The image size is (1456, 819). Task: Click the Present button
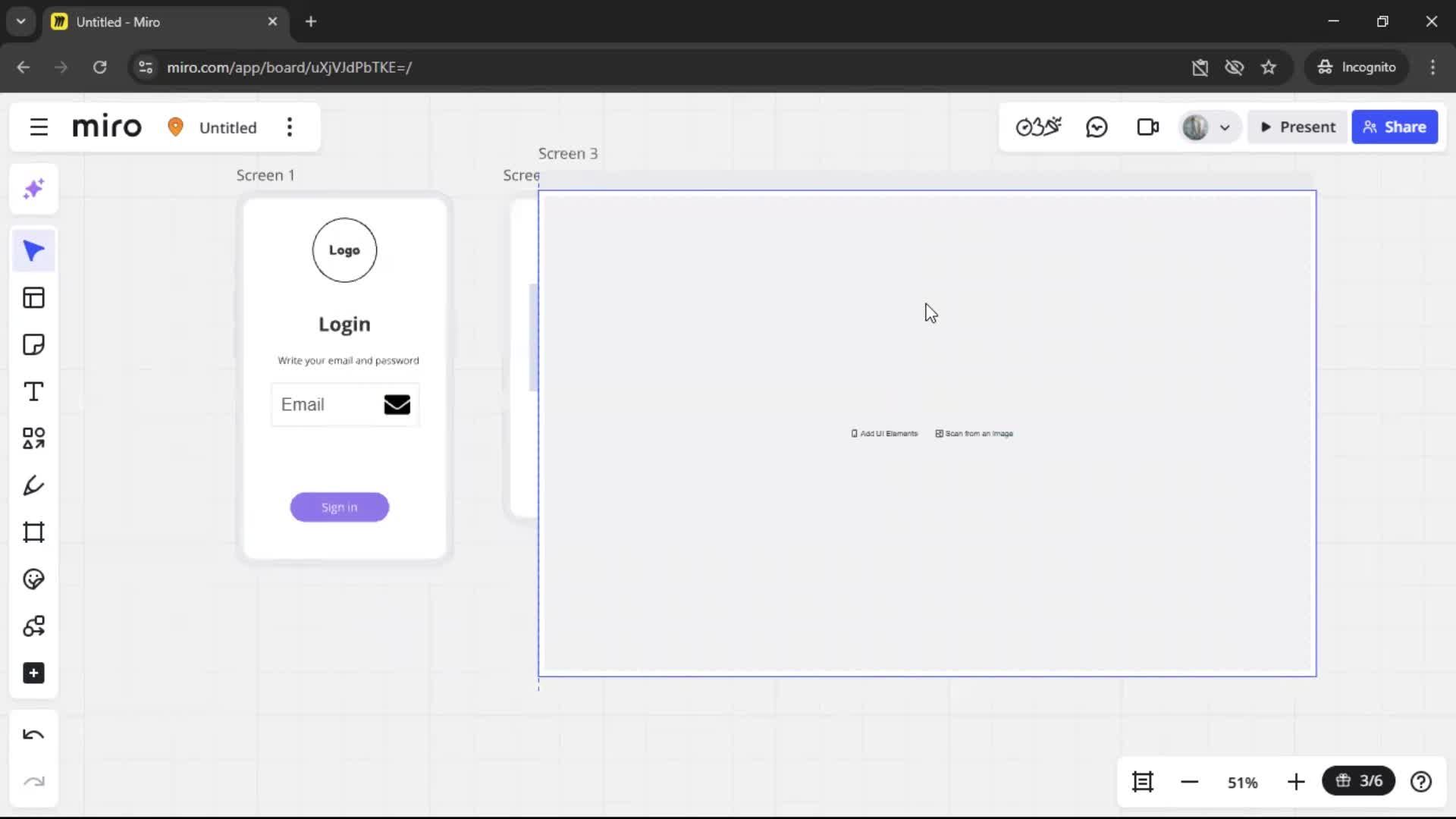click(1298, 127)
